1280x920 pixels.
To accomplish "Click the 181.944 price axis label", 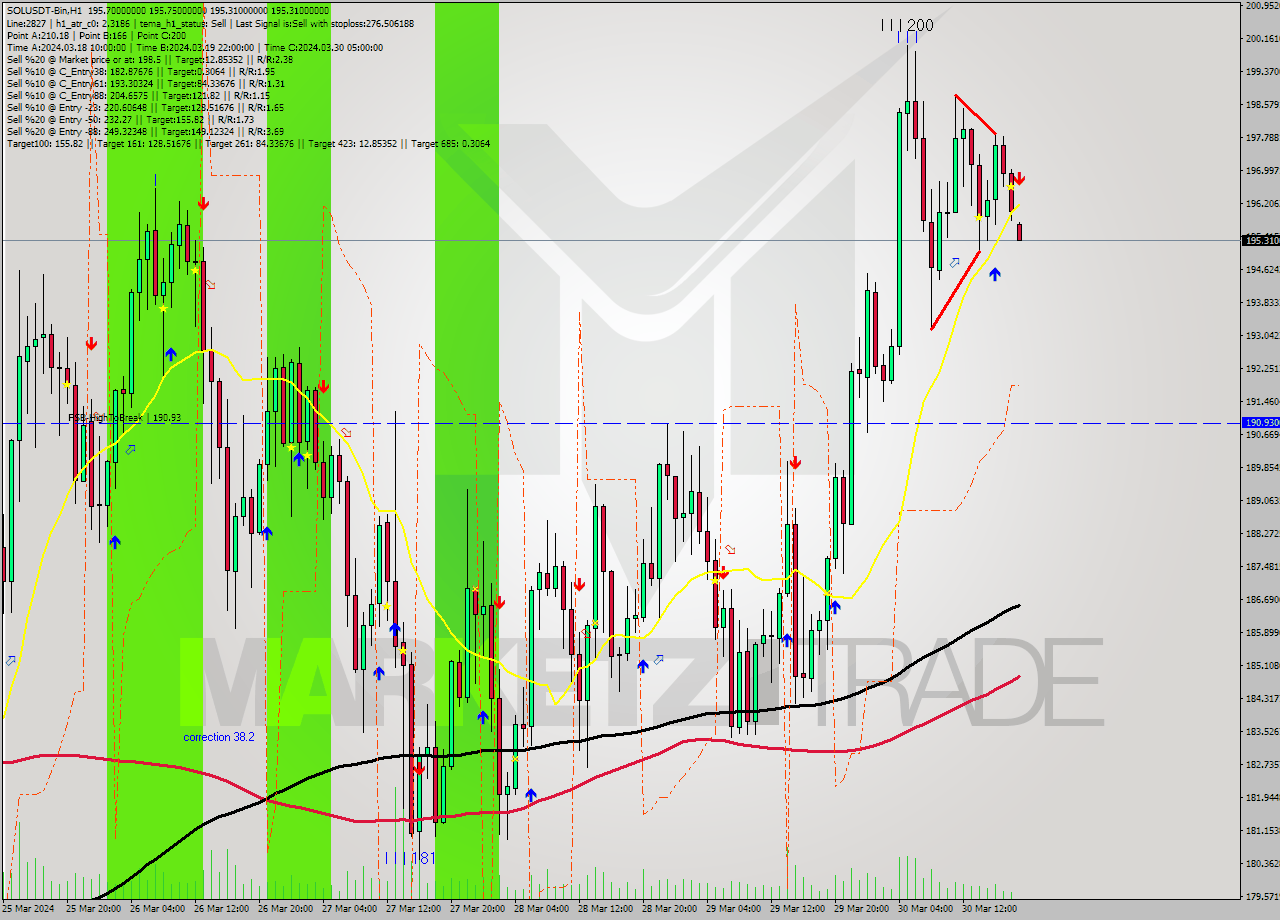I will [1261, 797].
